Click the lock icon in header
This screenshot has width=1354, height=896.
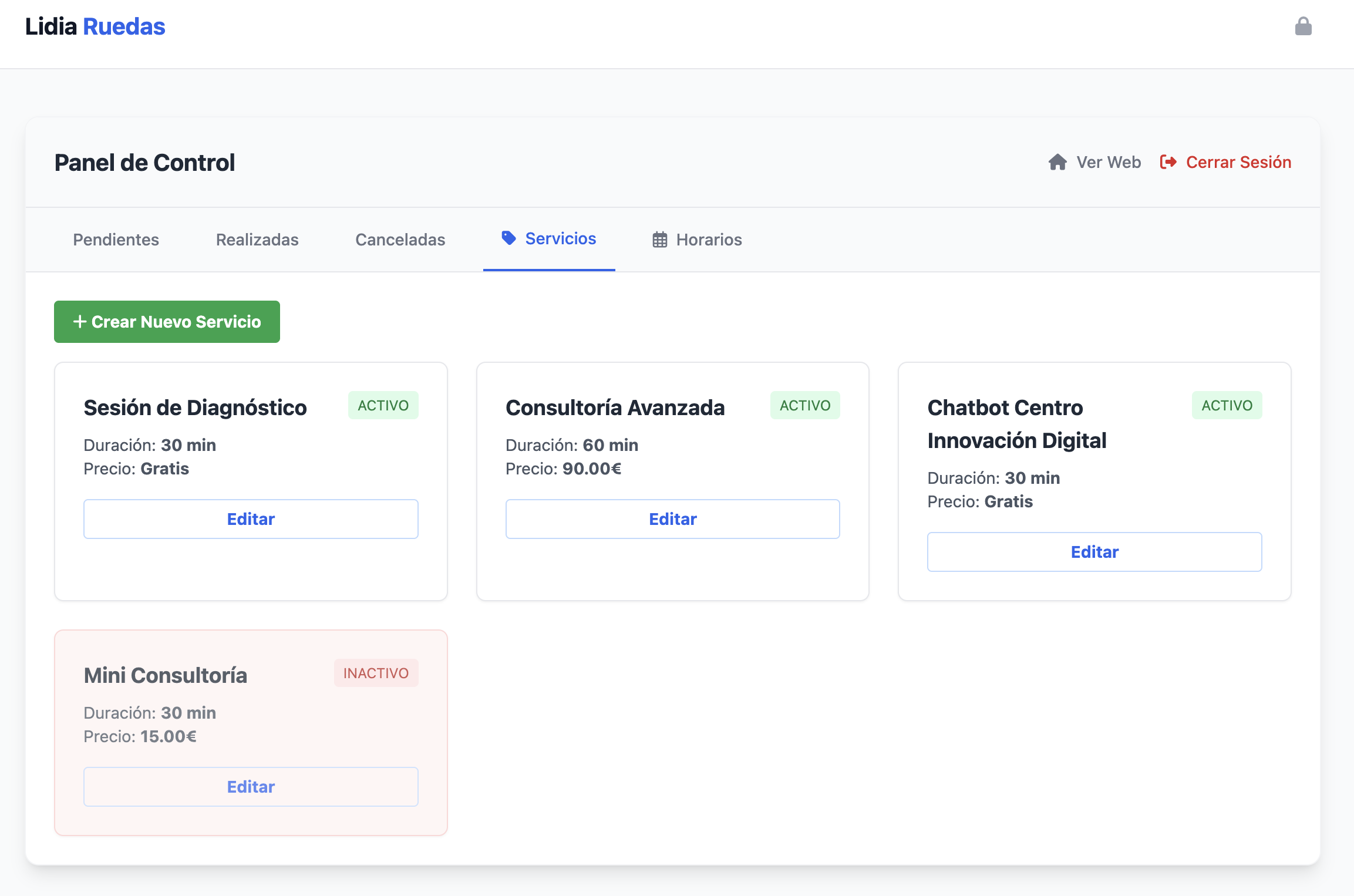tap(1303, 26)
